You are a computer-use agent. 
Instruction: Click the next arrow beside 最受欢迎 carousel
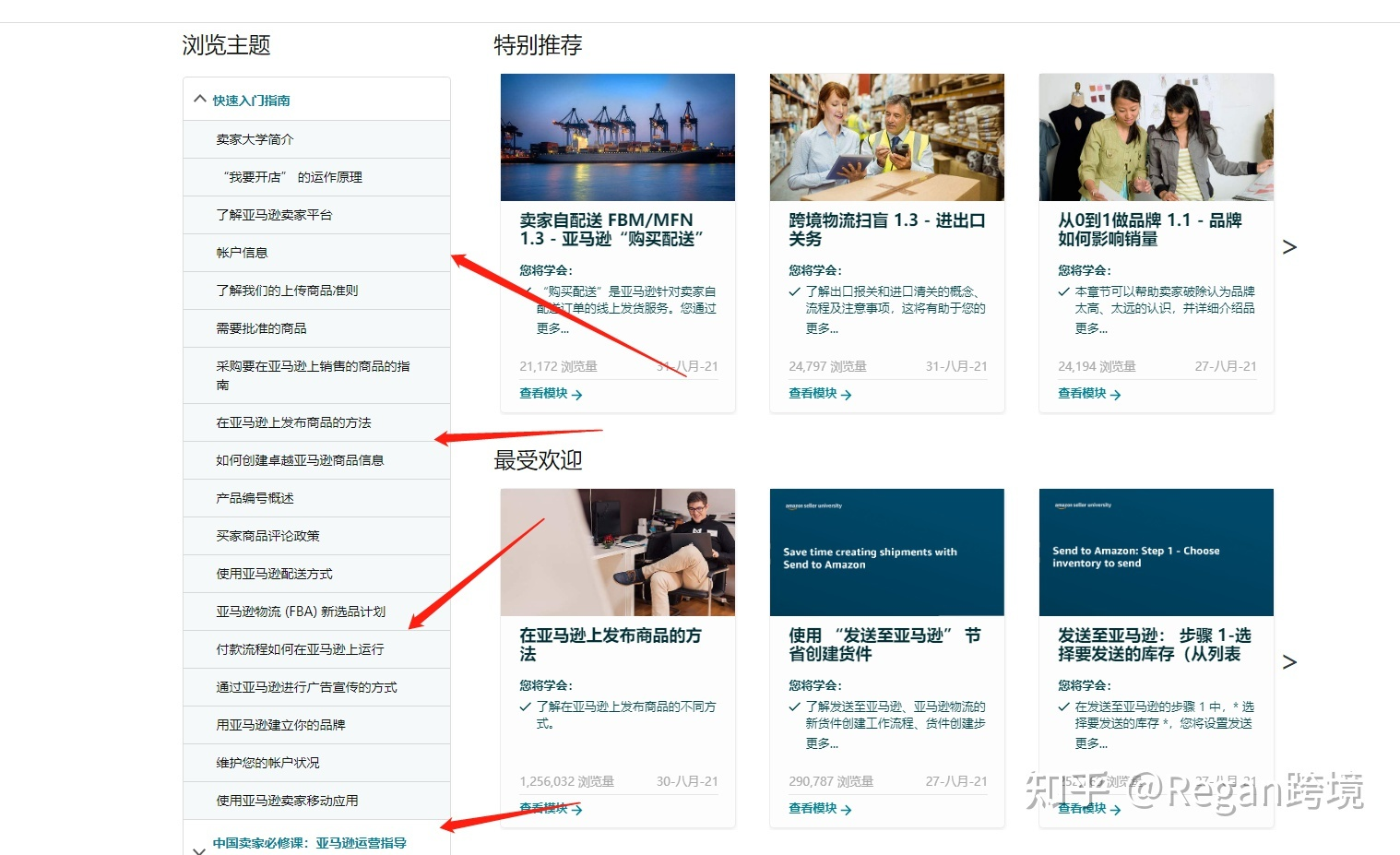point(1288,661)
